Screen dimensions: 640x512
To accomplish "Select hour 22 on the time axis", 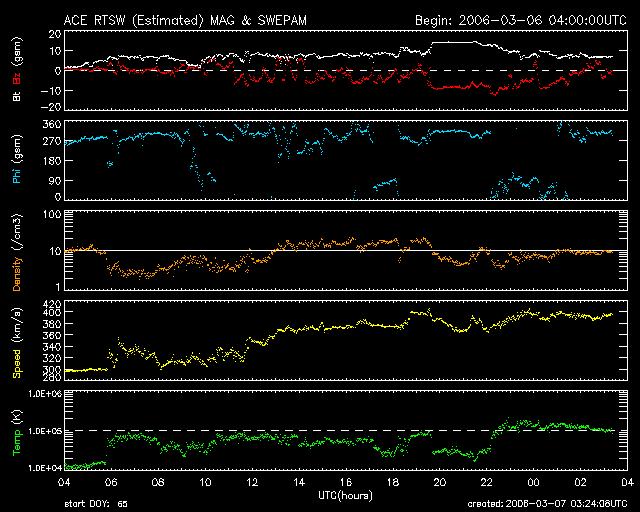I will click(486, 482).
